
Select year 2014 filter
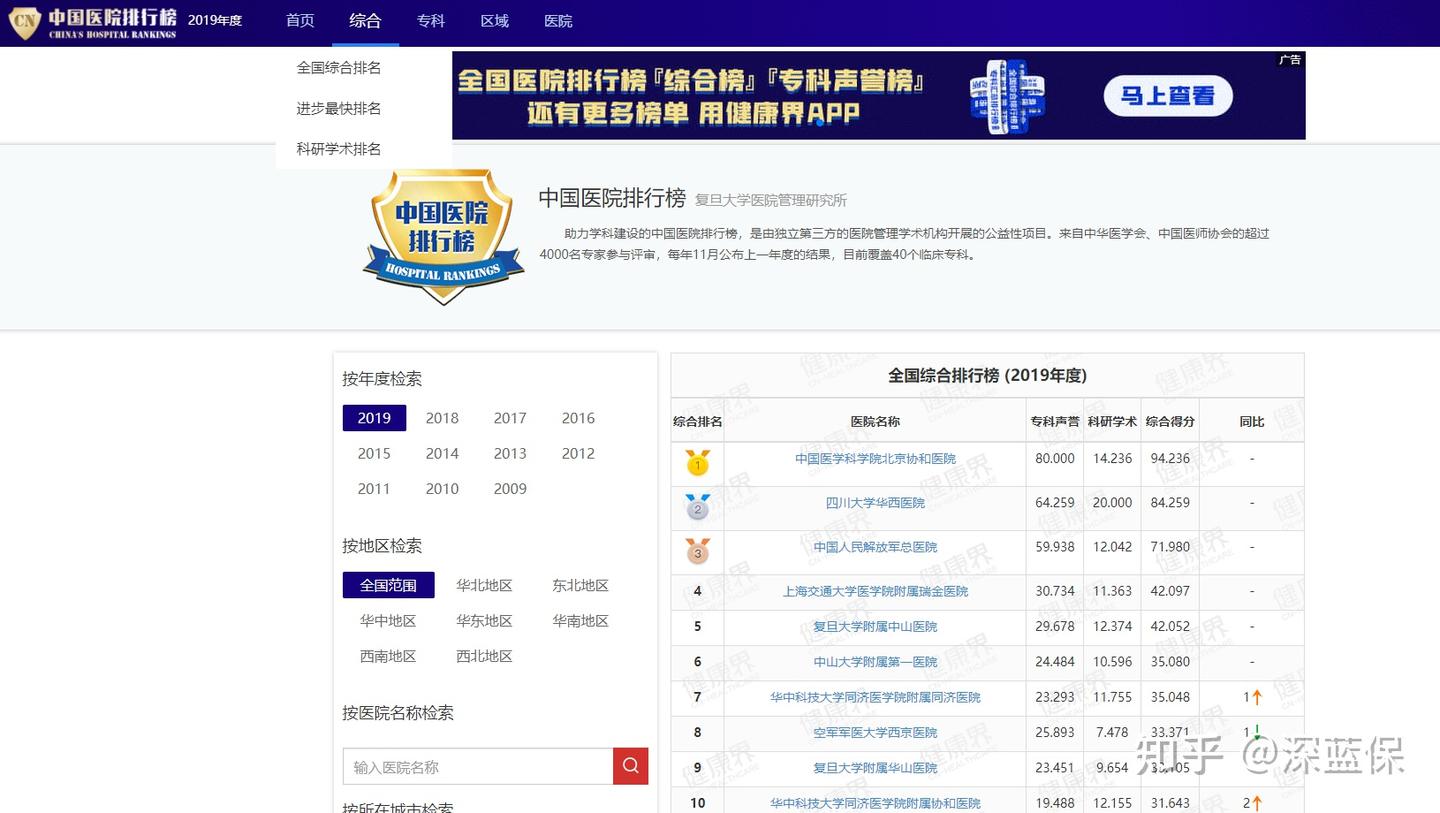[442, 453]
